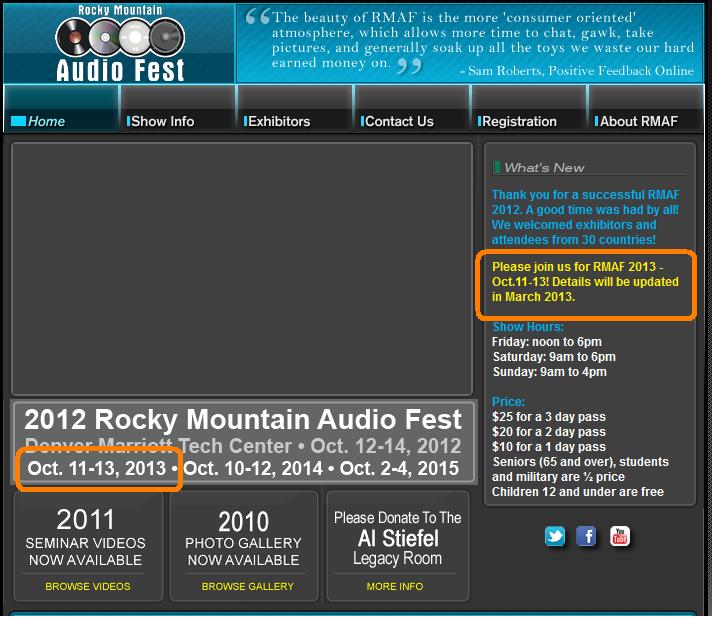Click the 2012 Rocky Mountain Audio Fest title

[x=243, y=419]
